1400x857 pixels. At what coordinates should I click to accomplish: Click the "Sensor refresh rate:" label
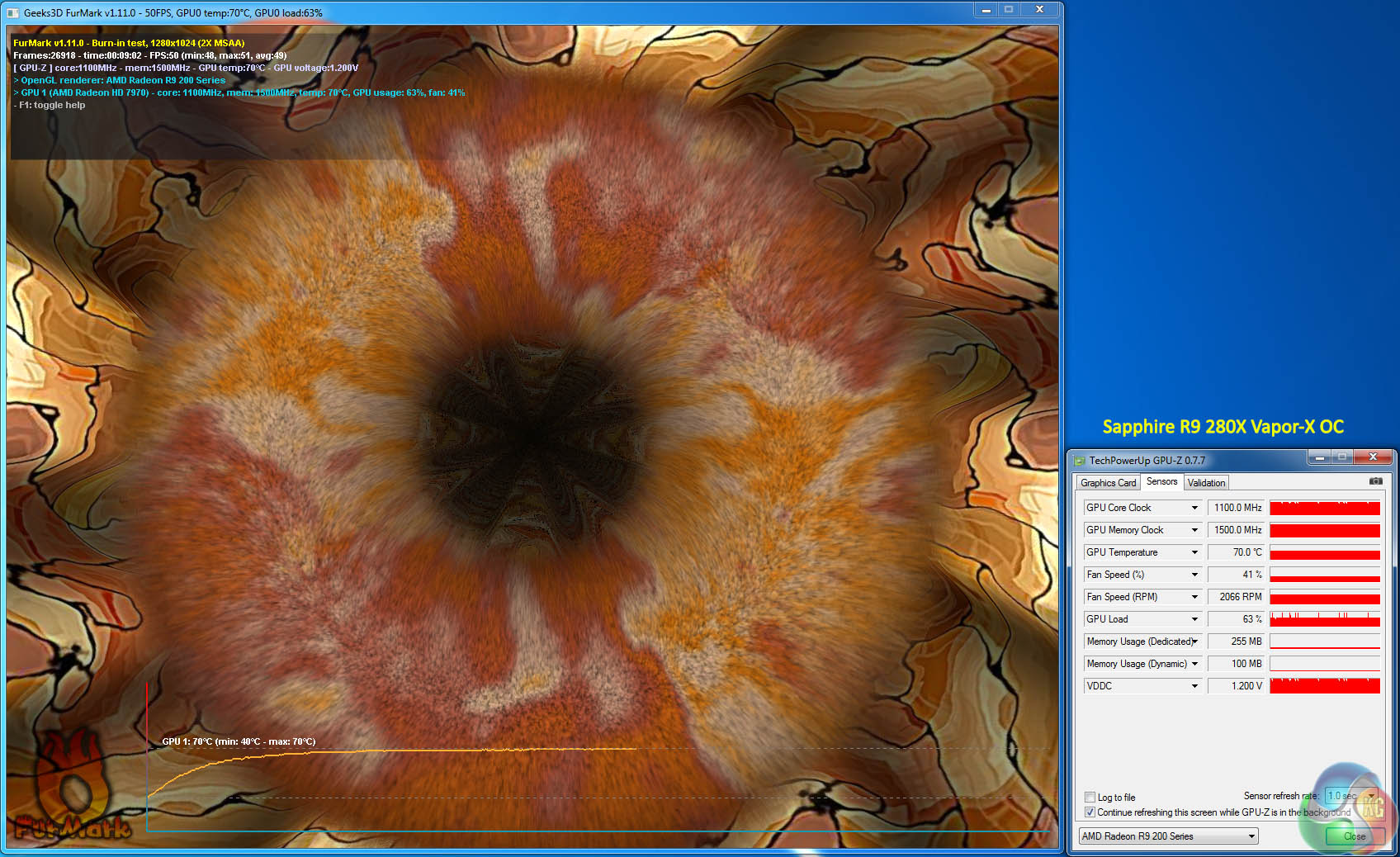[1281, 796]
